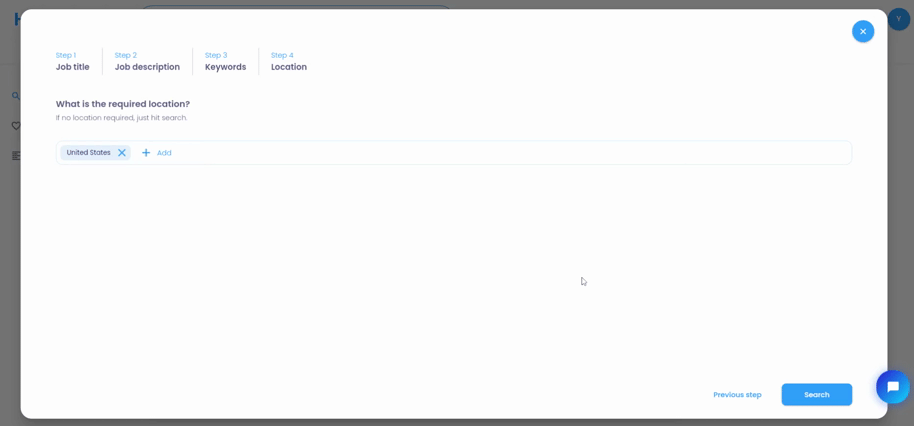Jump to Step 3 Keywords

tap(225, 62)
